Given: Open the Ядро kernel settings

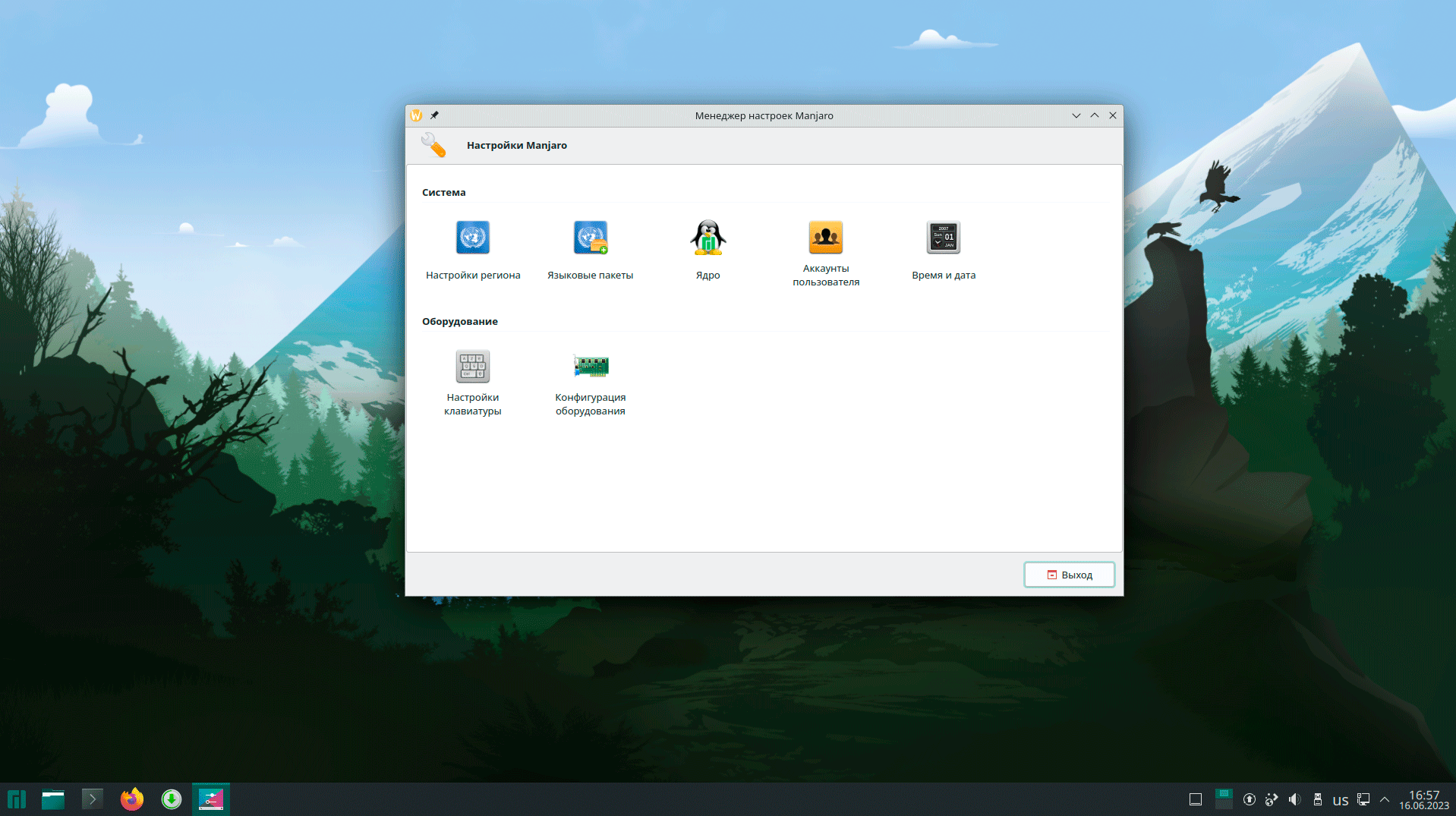Looking at the screenshot, I should tap(708, 250).
